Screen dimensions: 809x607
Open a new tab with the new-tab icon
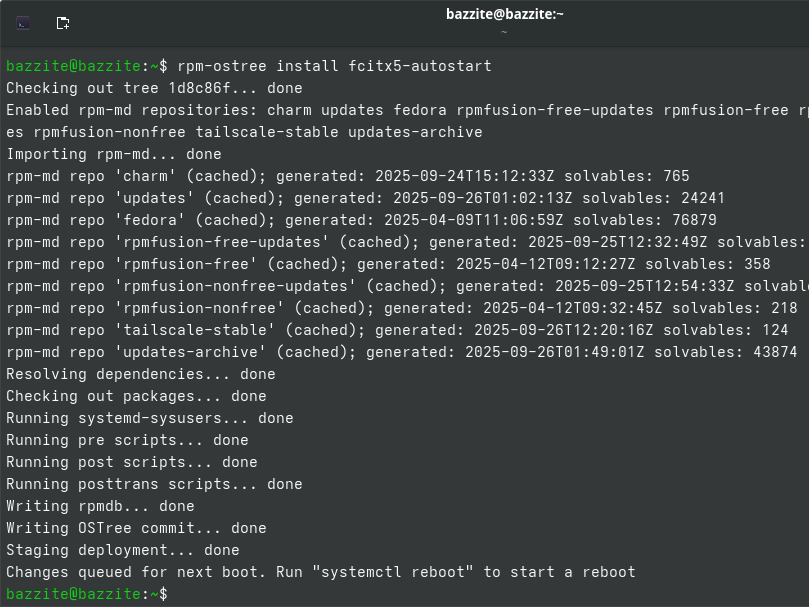pyautogui.click(x=63, y=22)
